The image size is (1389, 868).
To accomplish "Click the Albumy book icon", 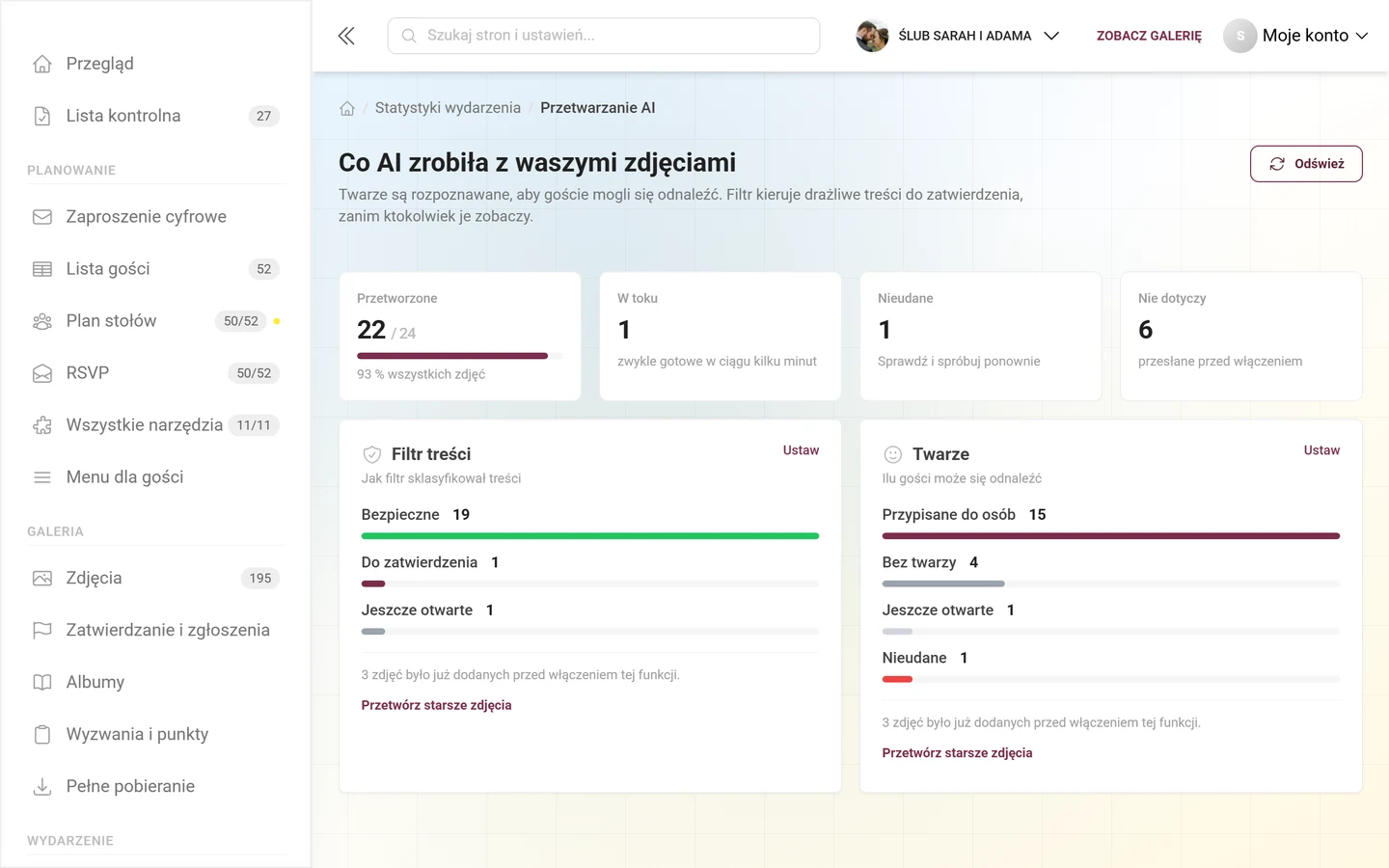I will 42,683.
